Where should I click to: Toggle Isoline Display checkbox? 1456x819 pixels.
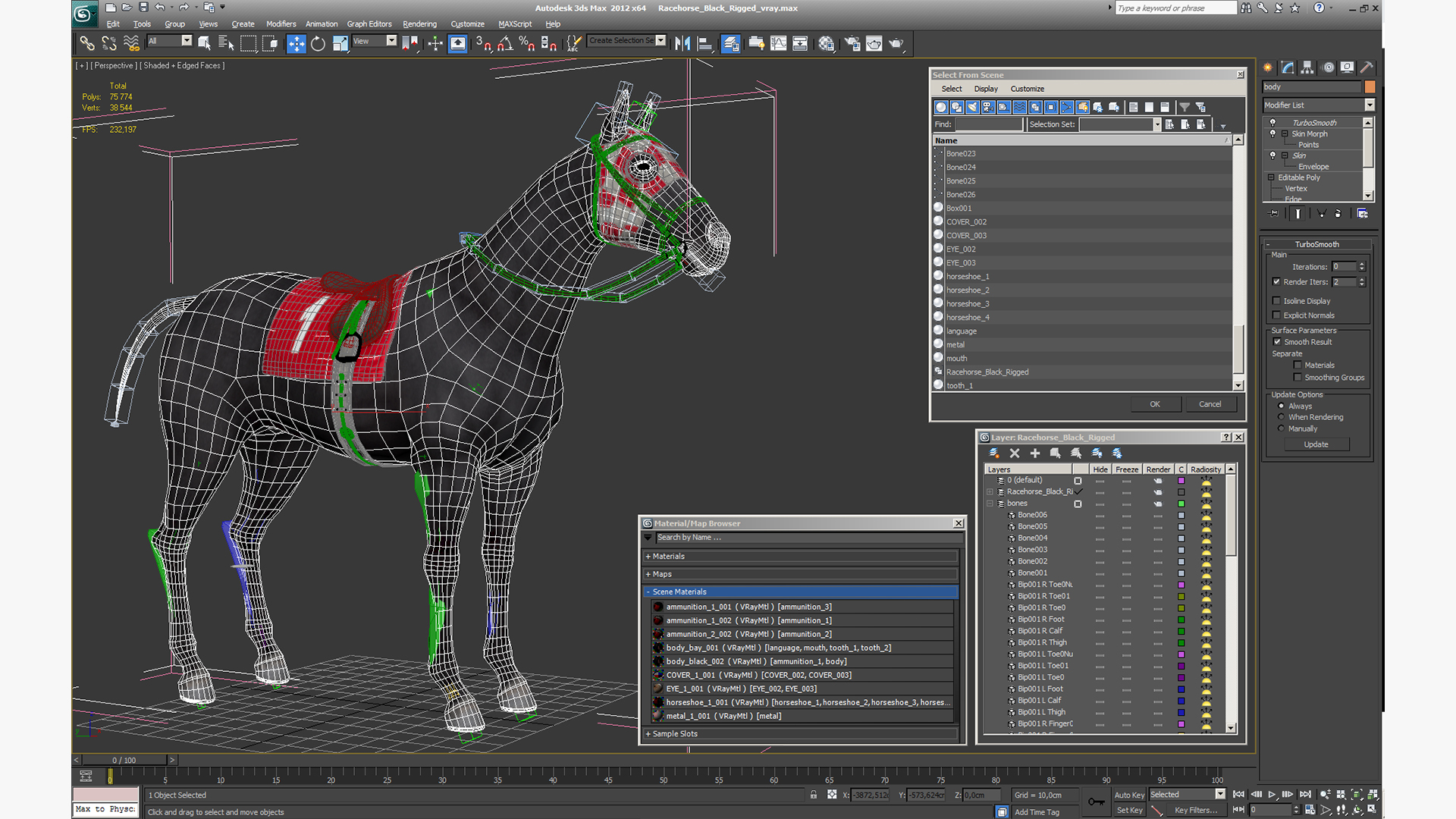[x=1276, y=301]
